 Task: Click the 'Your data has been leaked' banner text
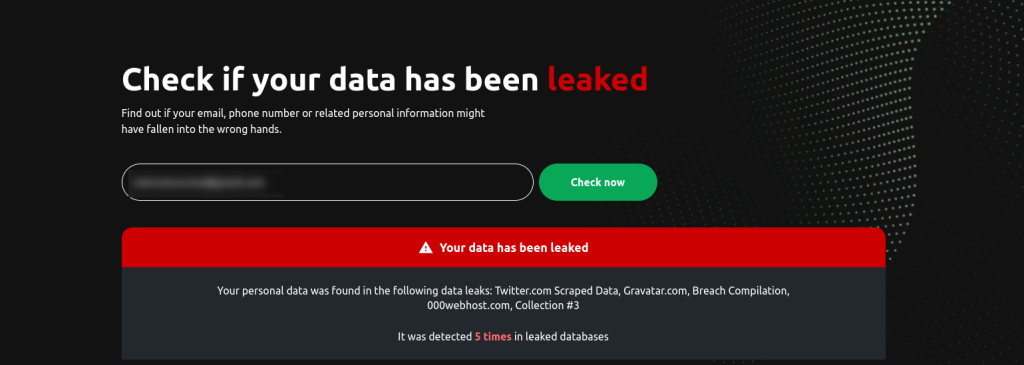tap(513, 247)
